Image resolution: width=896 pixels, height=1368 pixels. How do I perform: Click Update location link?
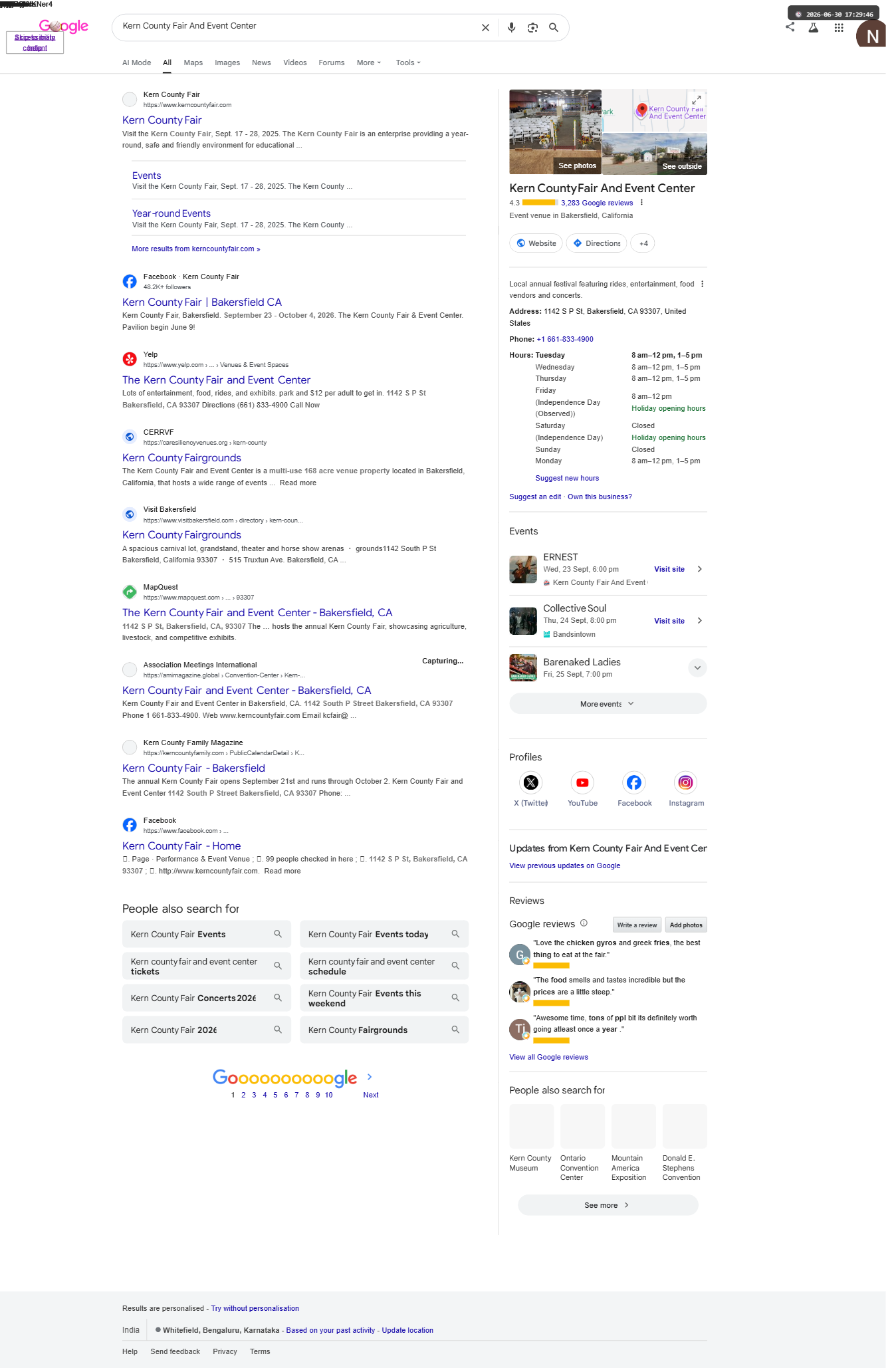(407, 1330)
